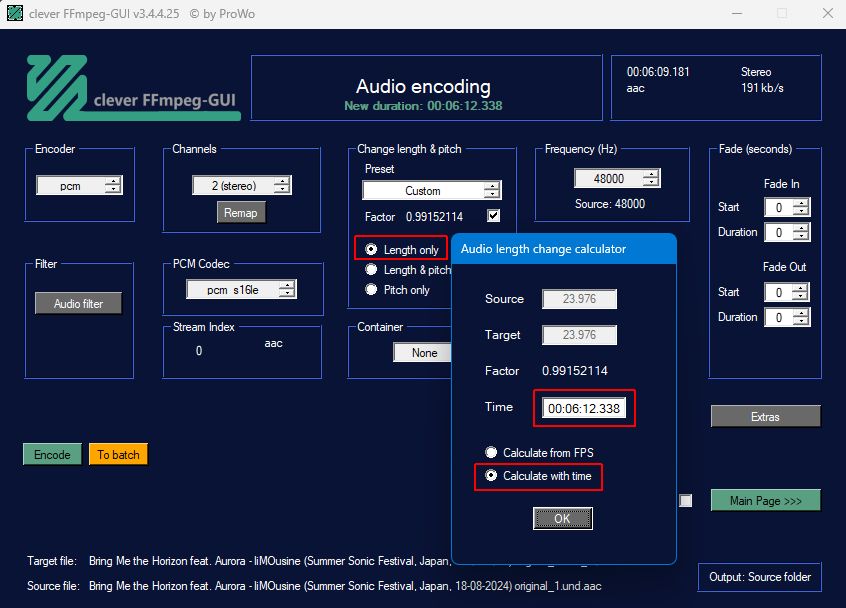Minimize the clever FFmpeg-GUI window

pyautogui.click(x=738, y=13)
